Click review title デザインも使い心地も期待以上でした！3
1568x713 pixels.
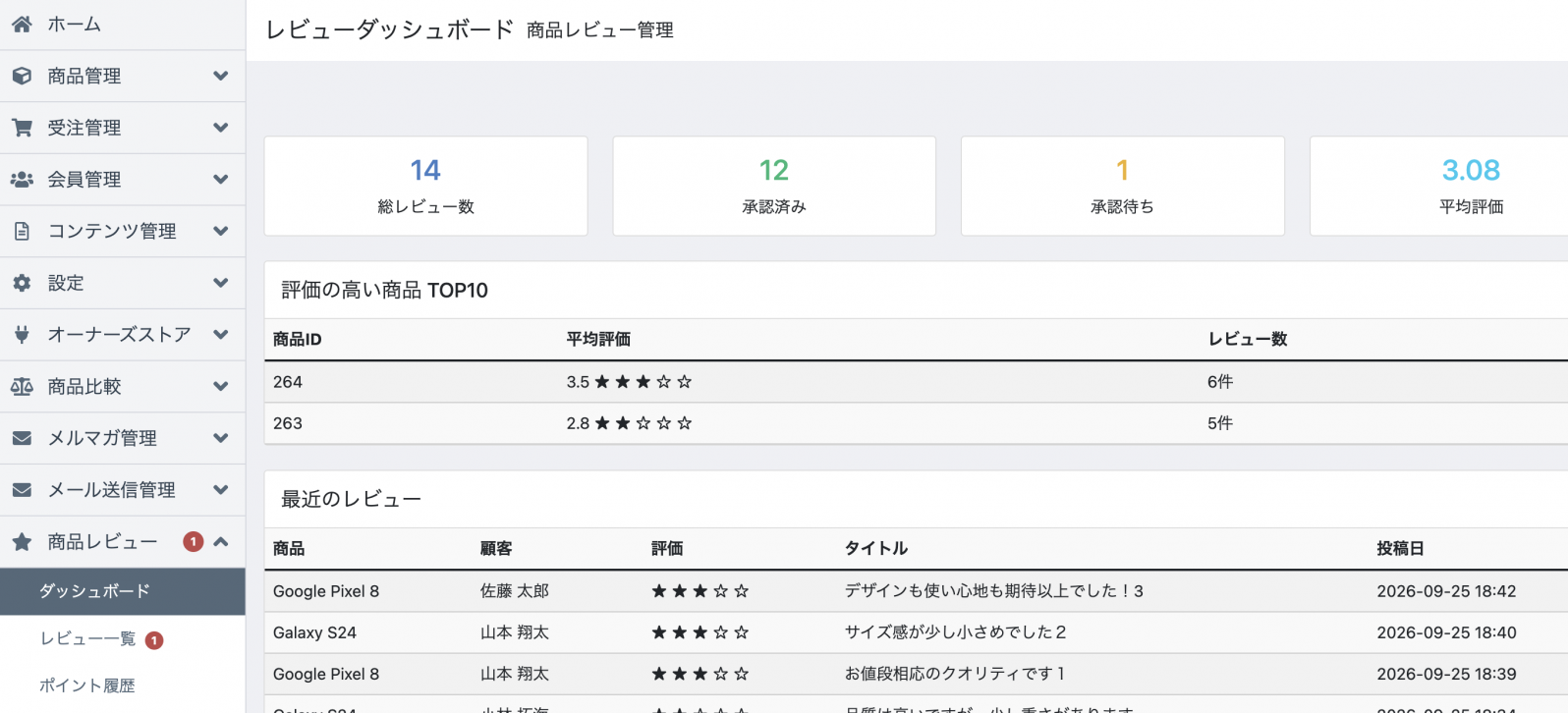[994, 591]
